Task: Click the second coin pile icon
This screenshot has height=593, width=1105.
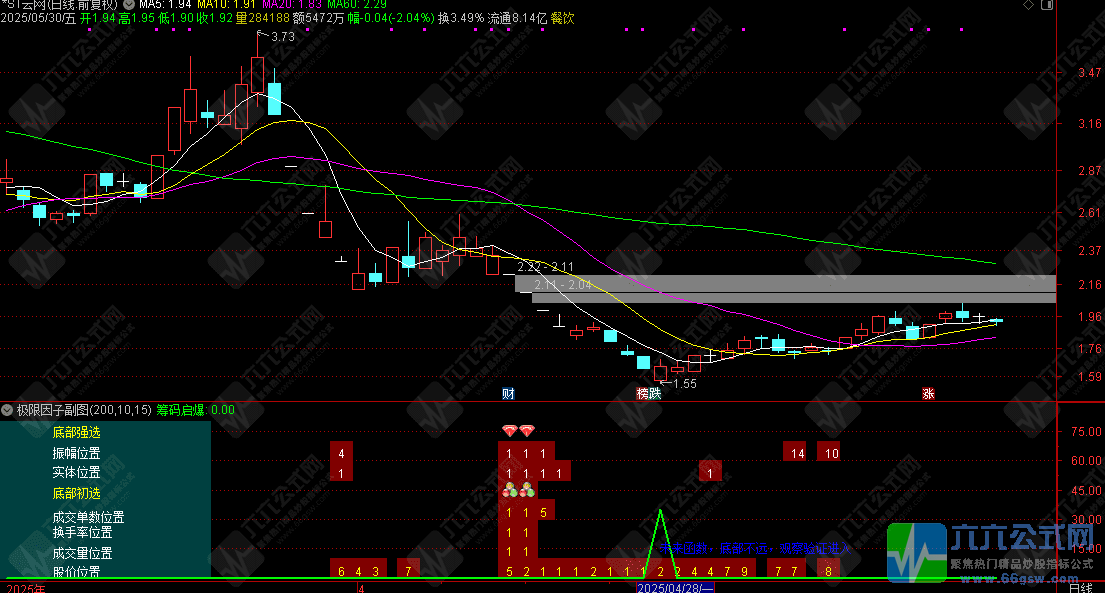Action: click(527, 490)
